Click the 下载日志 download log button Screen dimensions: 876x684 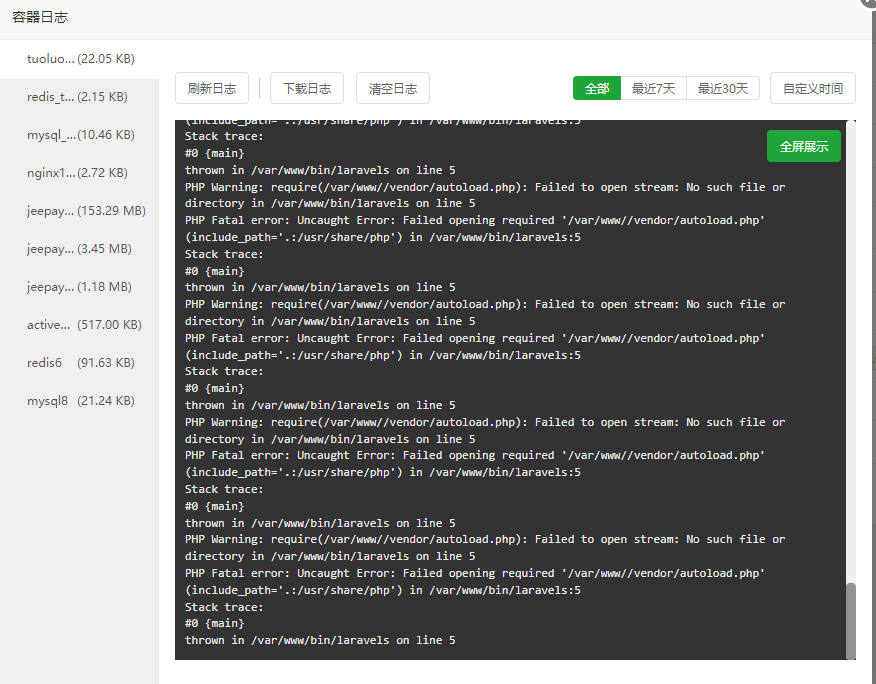pos(307,88)
